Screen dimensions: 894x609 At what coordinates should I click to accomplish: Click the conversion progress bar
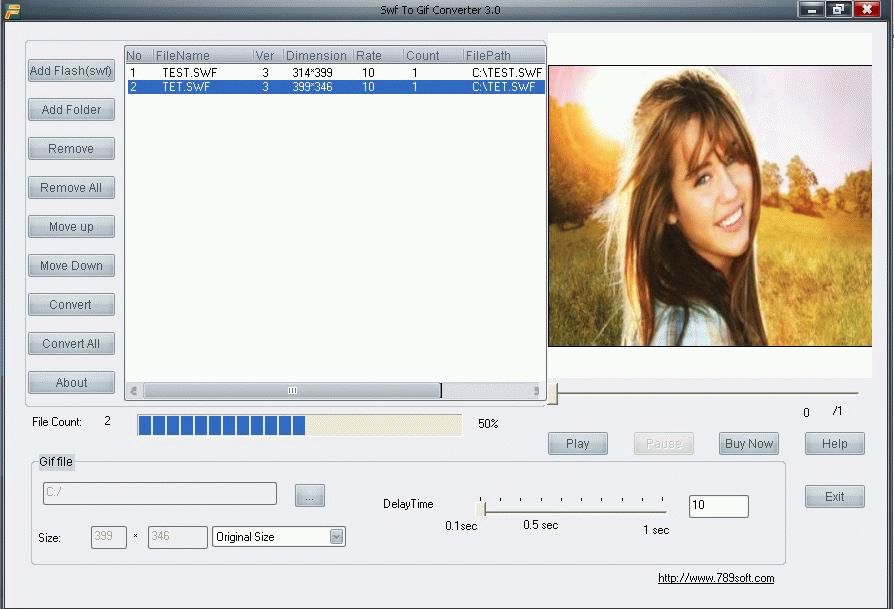click(x=299, y=425)
